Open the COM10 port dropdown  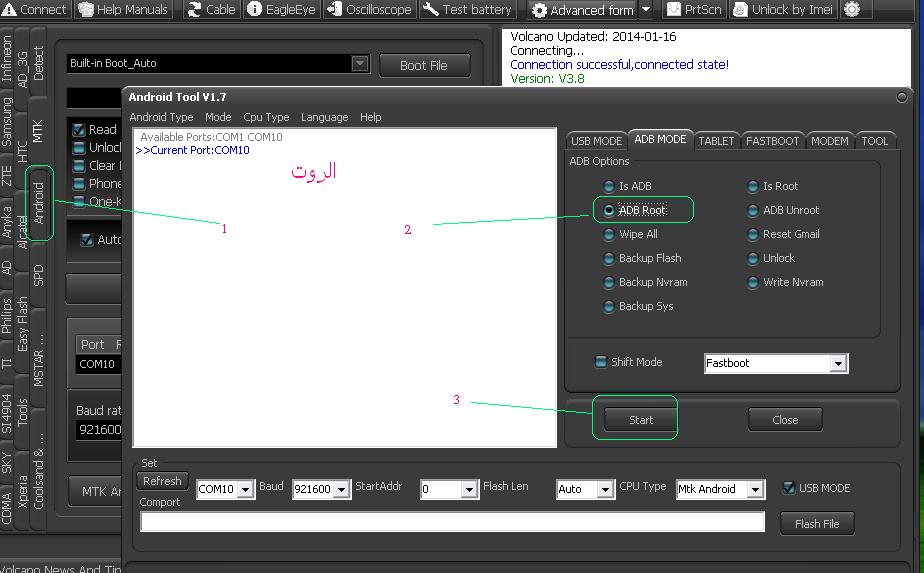point(246,489)
